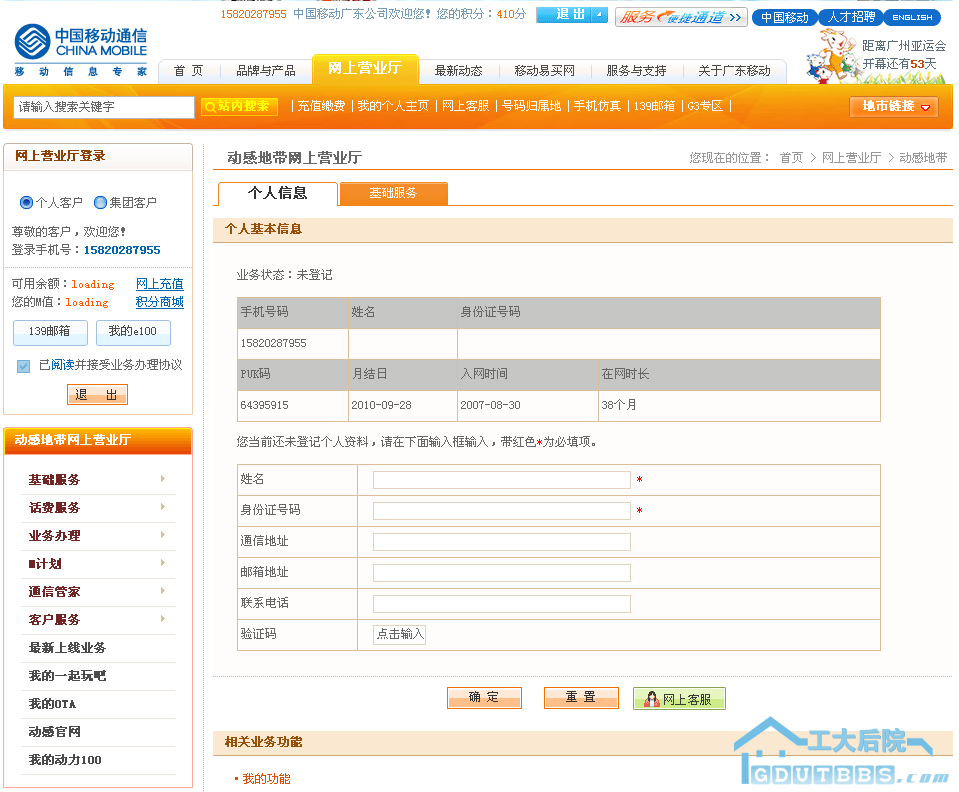
Task: Open the 品牌与产品 navigation tab
Action: 265,71
